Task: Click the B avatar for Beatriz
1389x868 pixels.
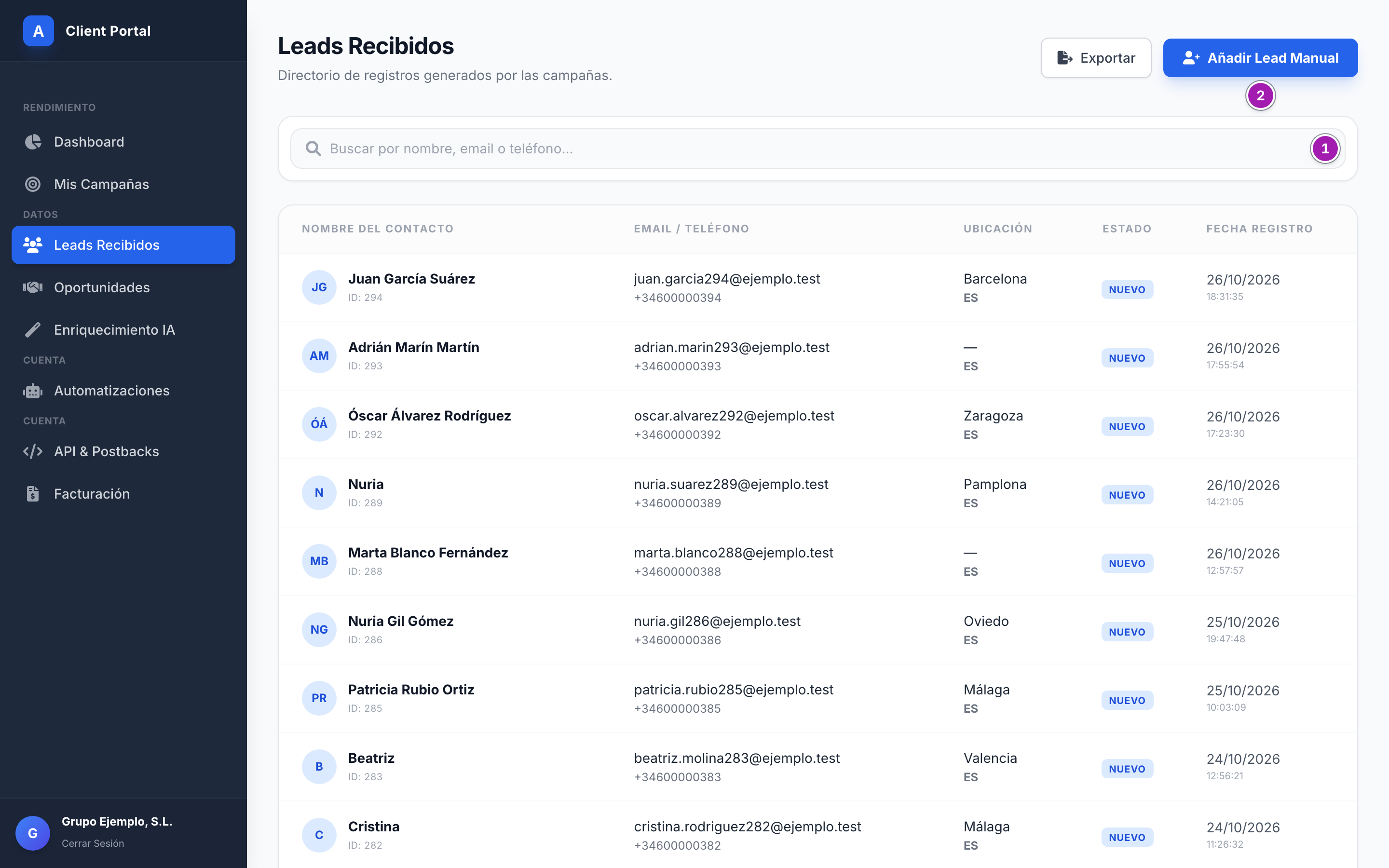Action: (x=319, y=766)
